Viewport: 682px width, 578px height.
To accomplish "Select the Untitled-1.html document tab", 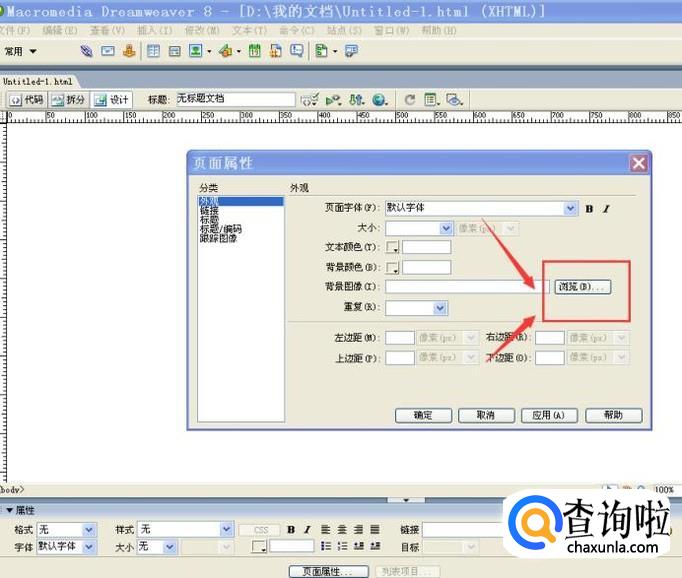I will [38, 82].
